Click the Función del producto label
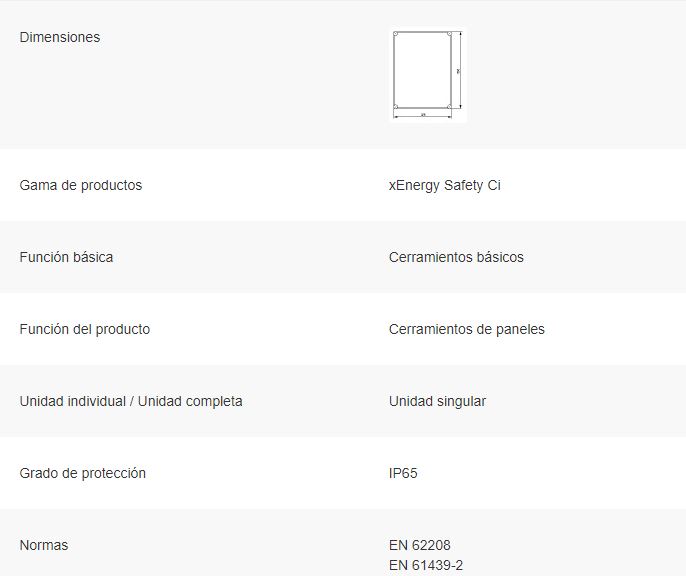The height and width of the screenshot is (576, 686). point(85,329)
